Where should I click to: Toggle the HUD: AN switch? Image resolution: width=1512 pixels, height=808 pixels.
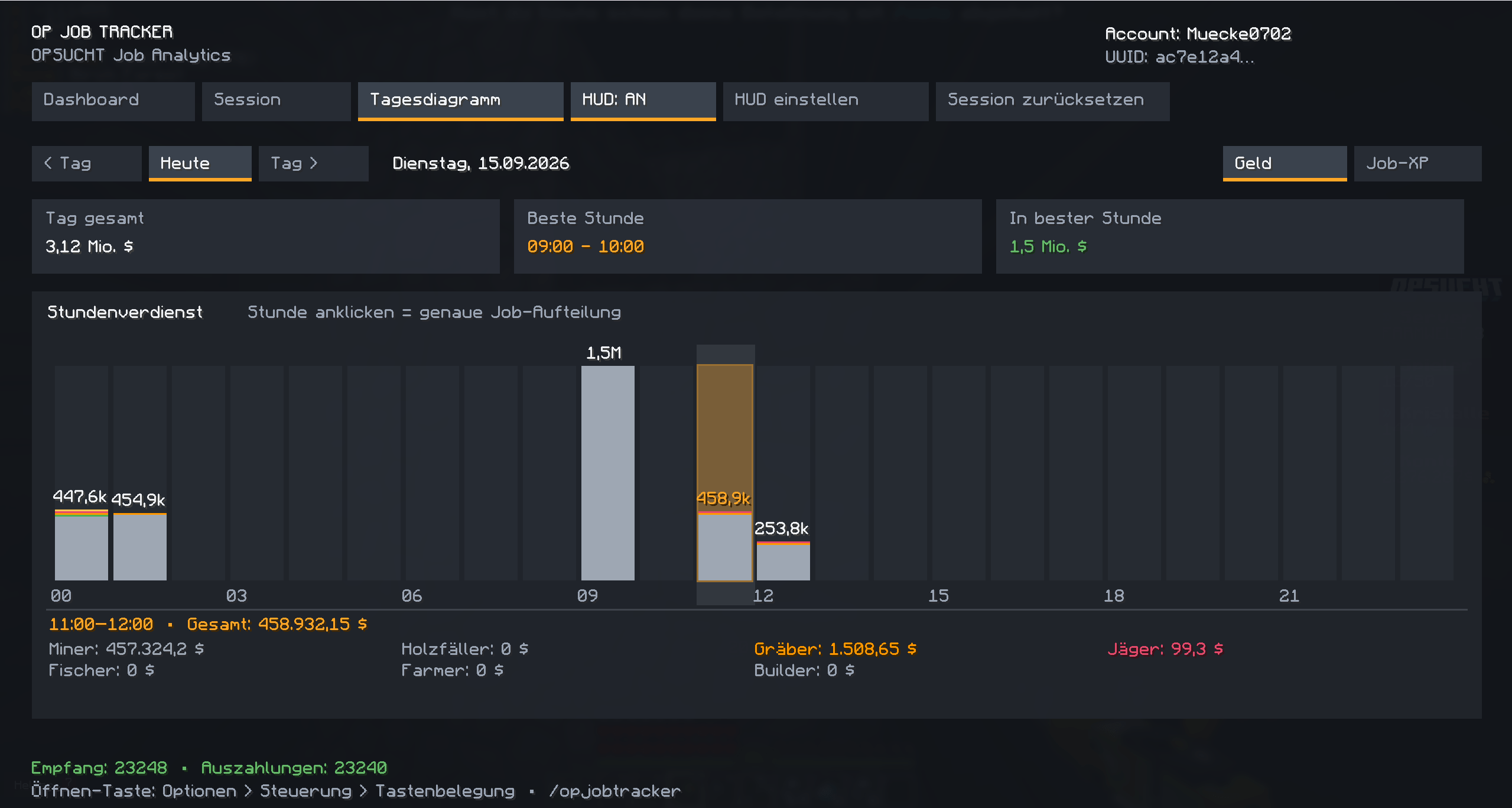tap(643, 101)
